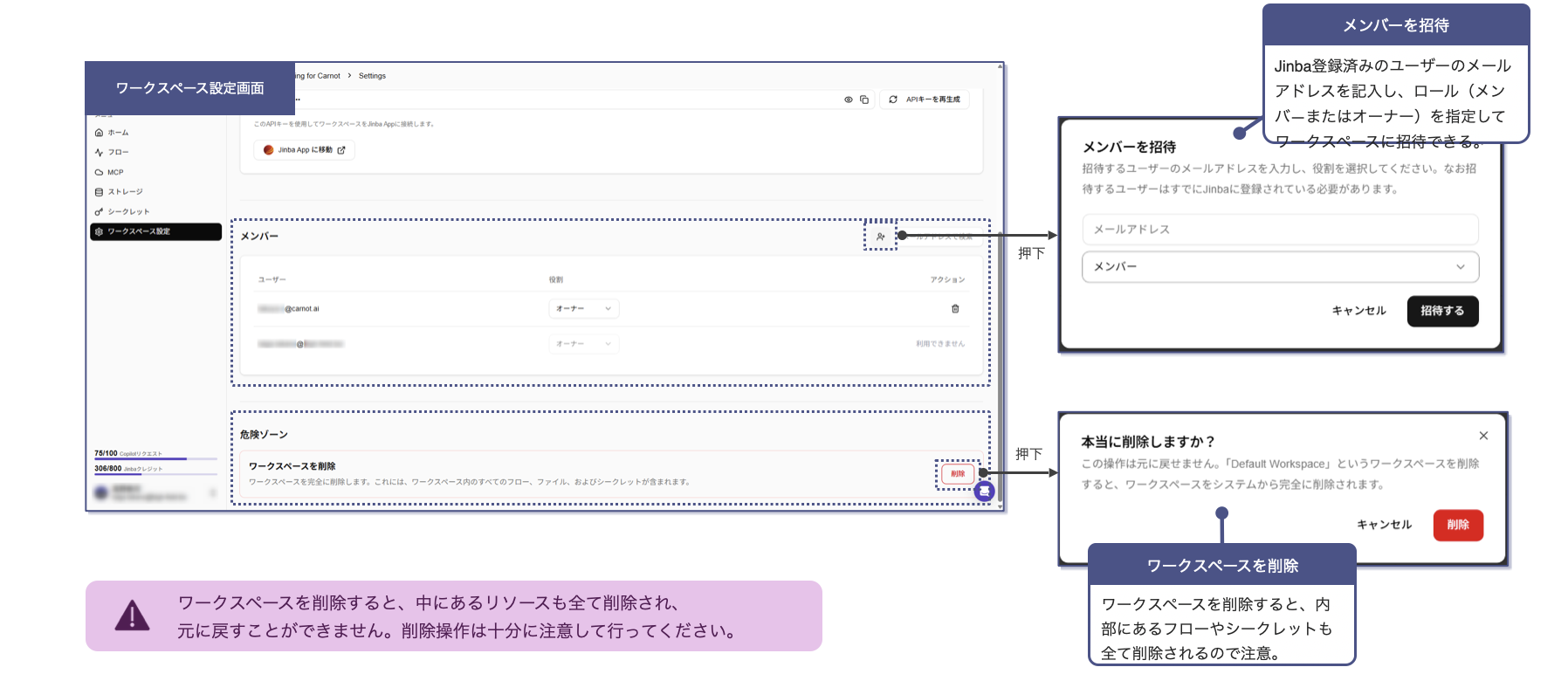Click the ワークスペースを削除 heading in danger zone
This screenshot has width=1568, height=674.
coord(292,466)
